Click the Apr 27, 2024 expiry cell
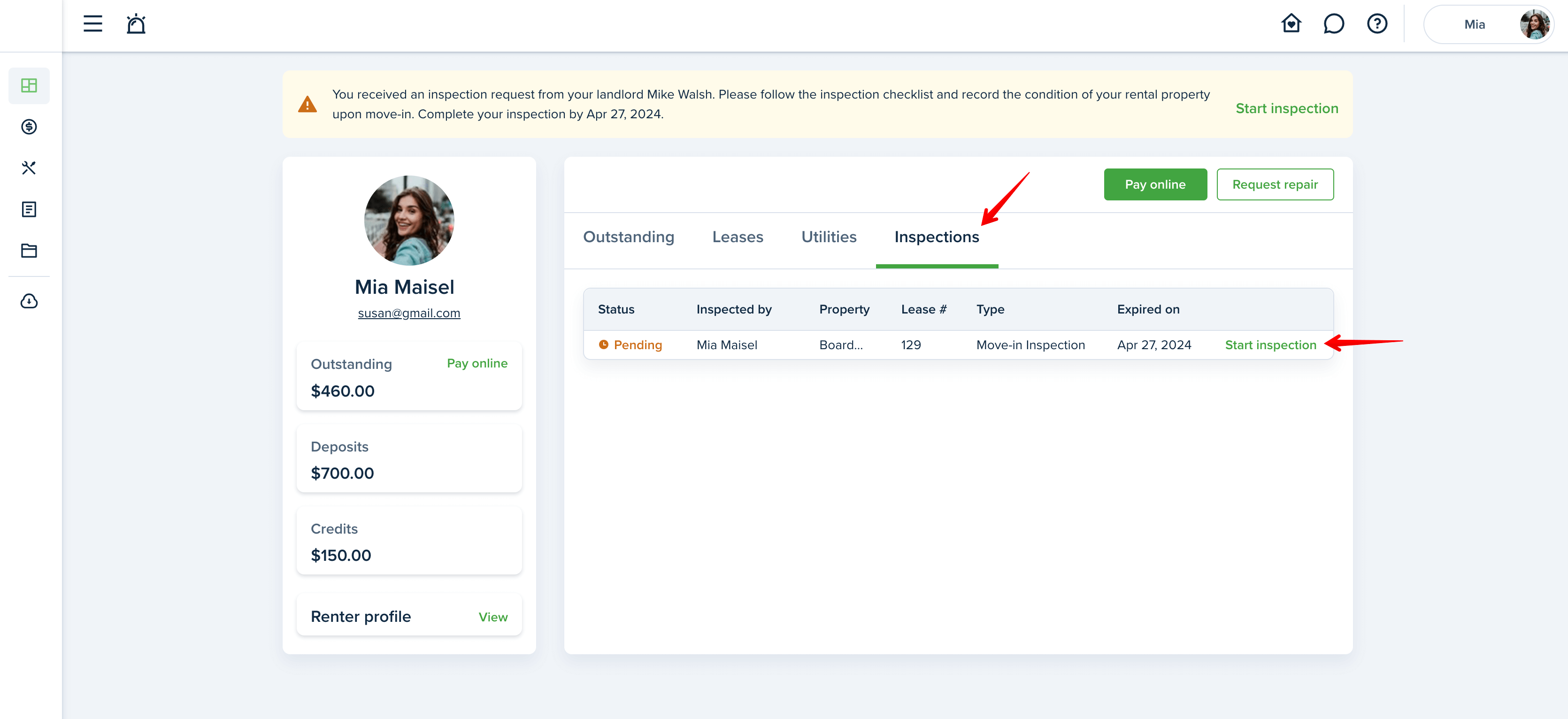This screenshot has width=1568, height=719. pos(1153,345)
